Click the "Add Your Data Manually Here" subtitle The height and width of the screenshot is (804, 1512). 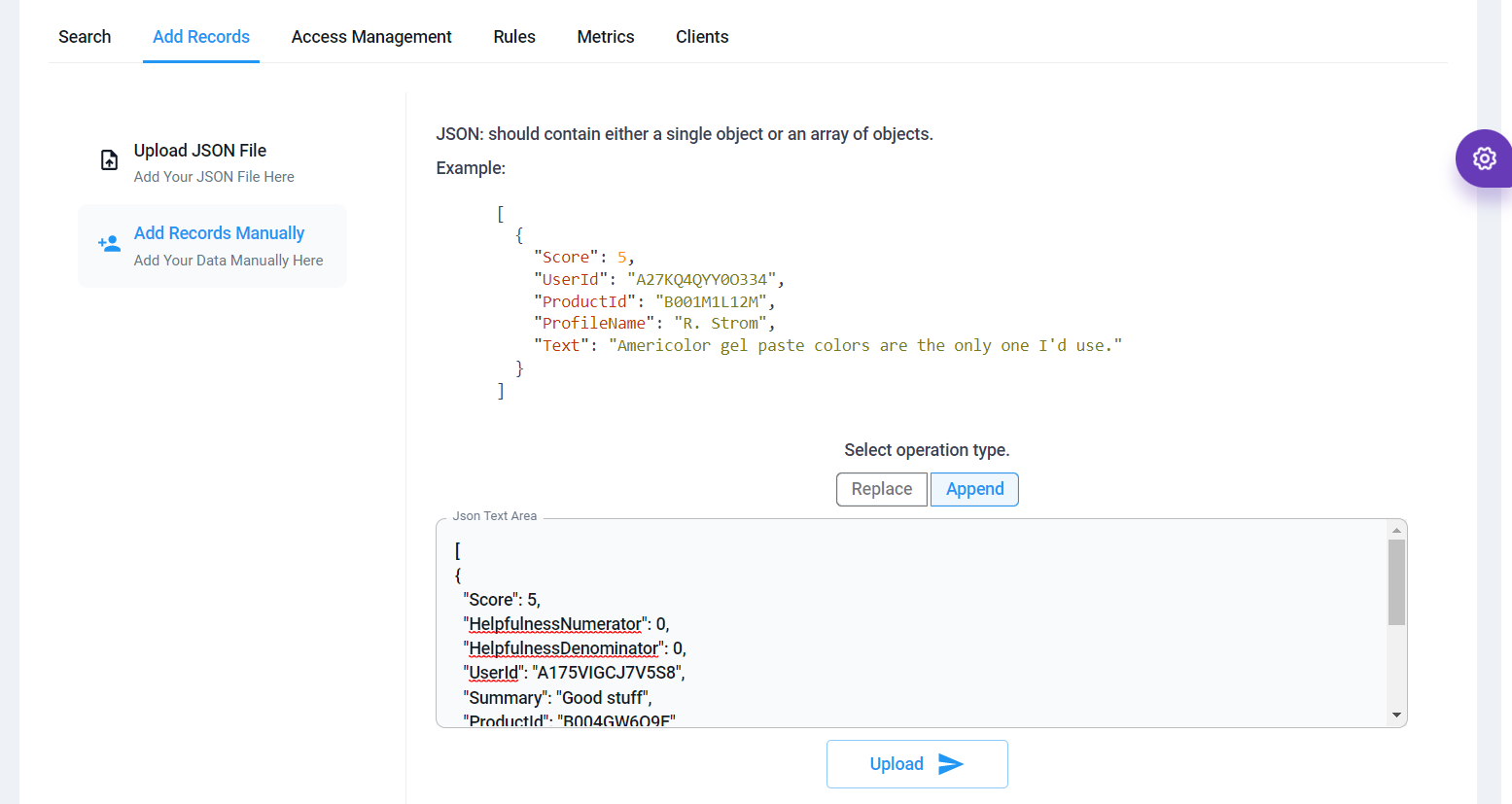229,261
